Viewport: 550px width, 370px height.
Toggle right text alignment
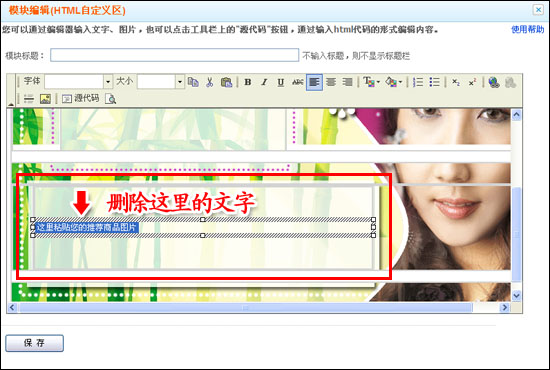(347, 82)
